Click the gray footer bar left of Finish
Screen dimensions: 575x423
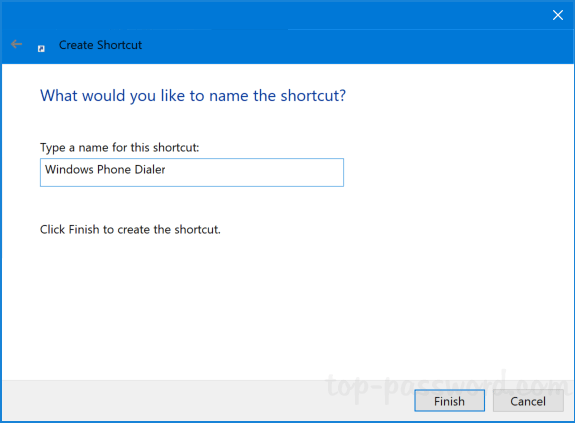(207, 401)
